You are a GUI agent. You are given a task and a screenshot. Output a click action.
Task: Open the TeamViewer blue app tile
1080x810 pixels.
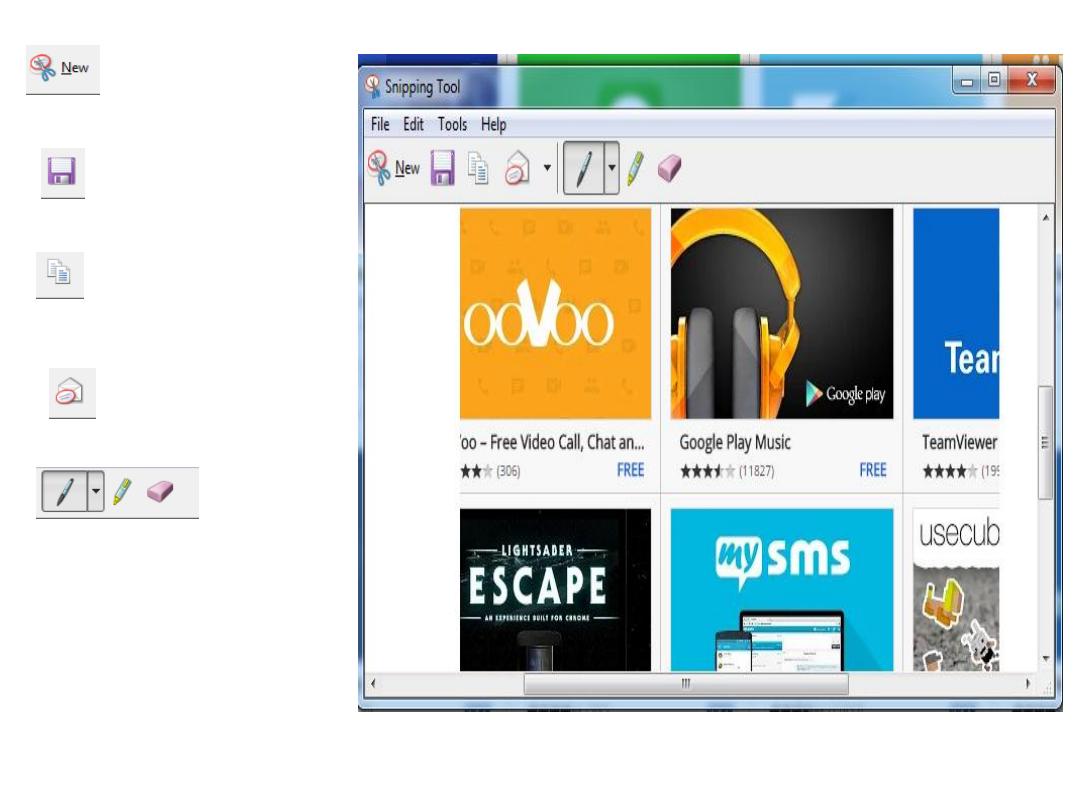(956, 313)
